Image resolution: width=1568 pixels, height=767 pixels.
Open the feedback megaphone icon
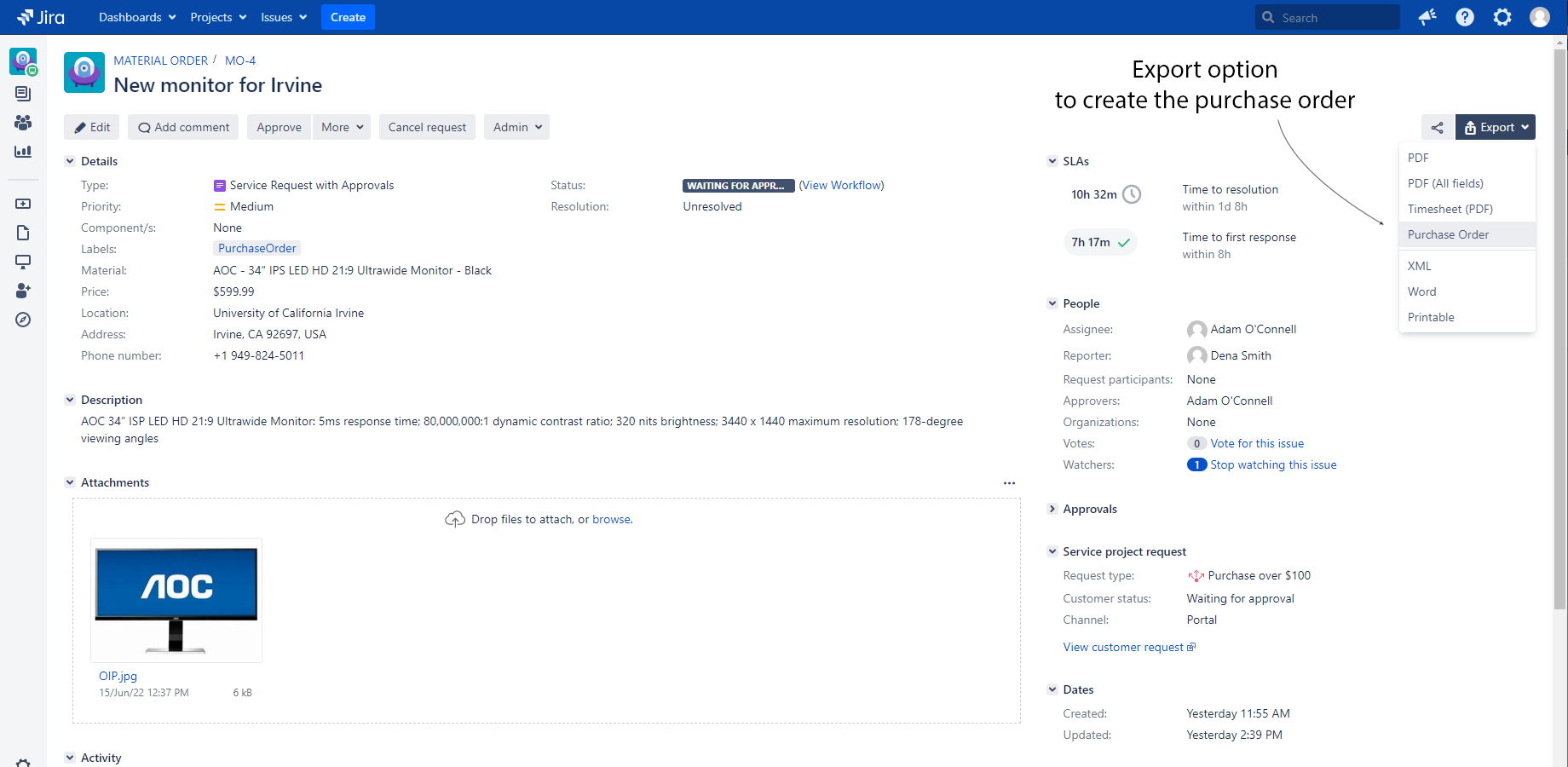(1427, 17)
